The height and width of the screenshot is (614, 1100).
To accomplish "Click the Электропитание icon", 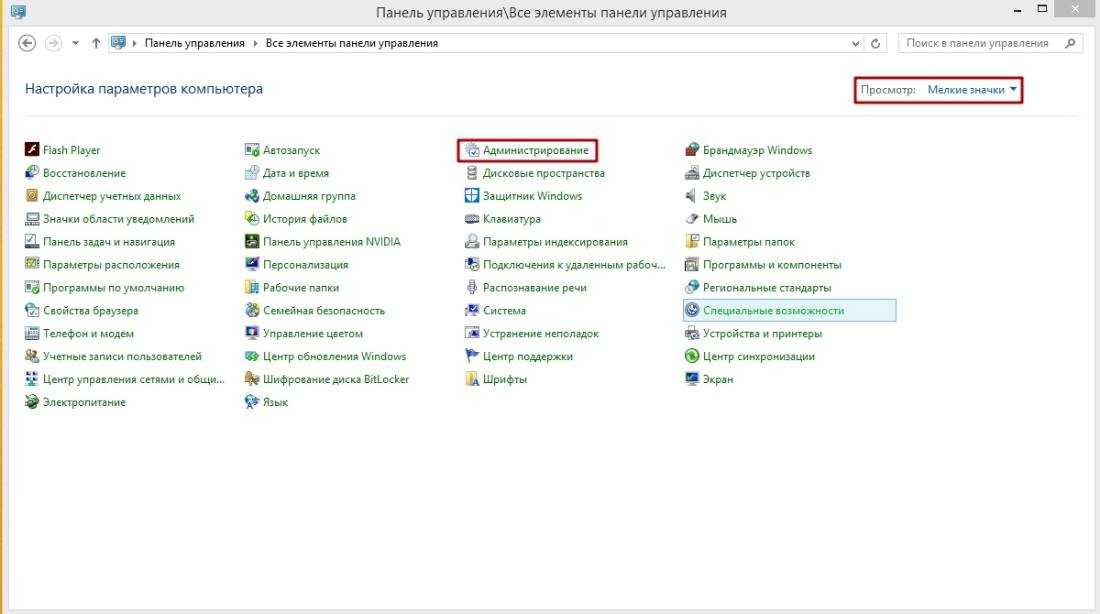I will pos(32,402).
